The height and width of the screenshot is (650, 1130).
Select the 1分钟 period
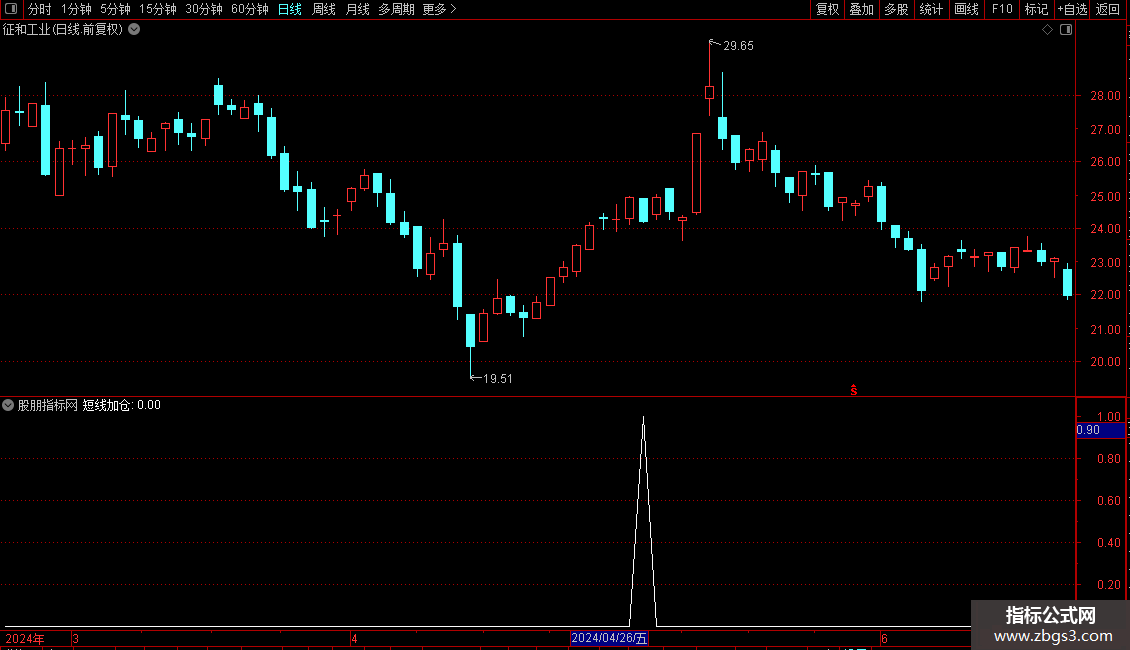coord(76,9)
